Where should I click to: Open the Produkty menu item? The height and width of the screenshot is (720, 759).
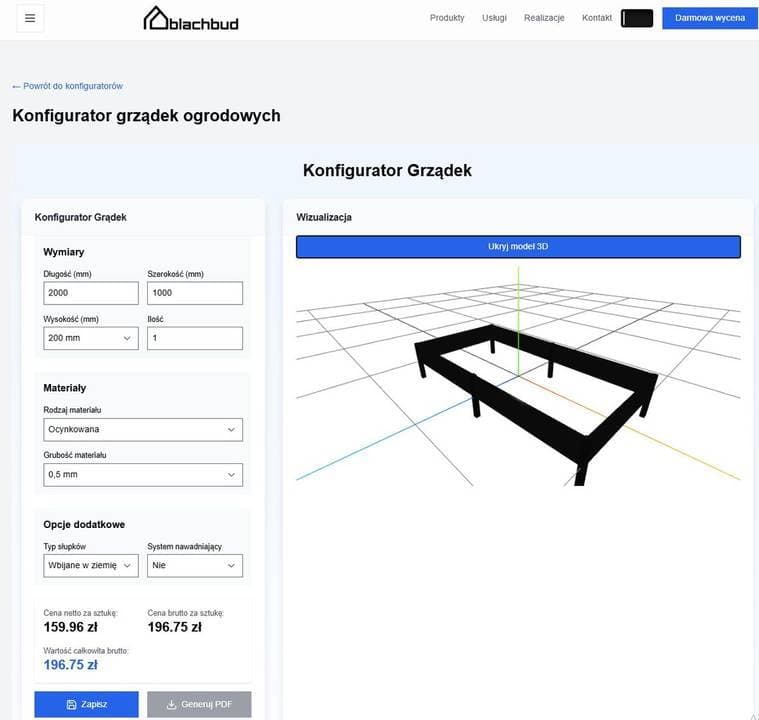[x=447, y=18]
